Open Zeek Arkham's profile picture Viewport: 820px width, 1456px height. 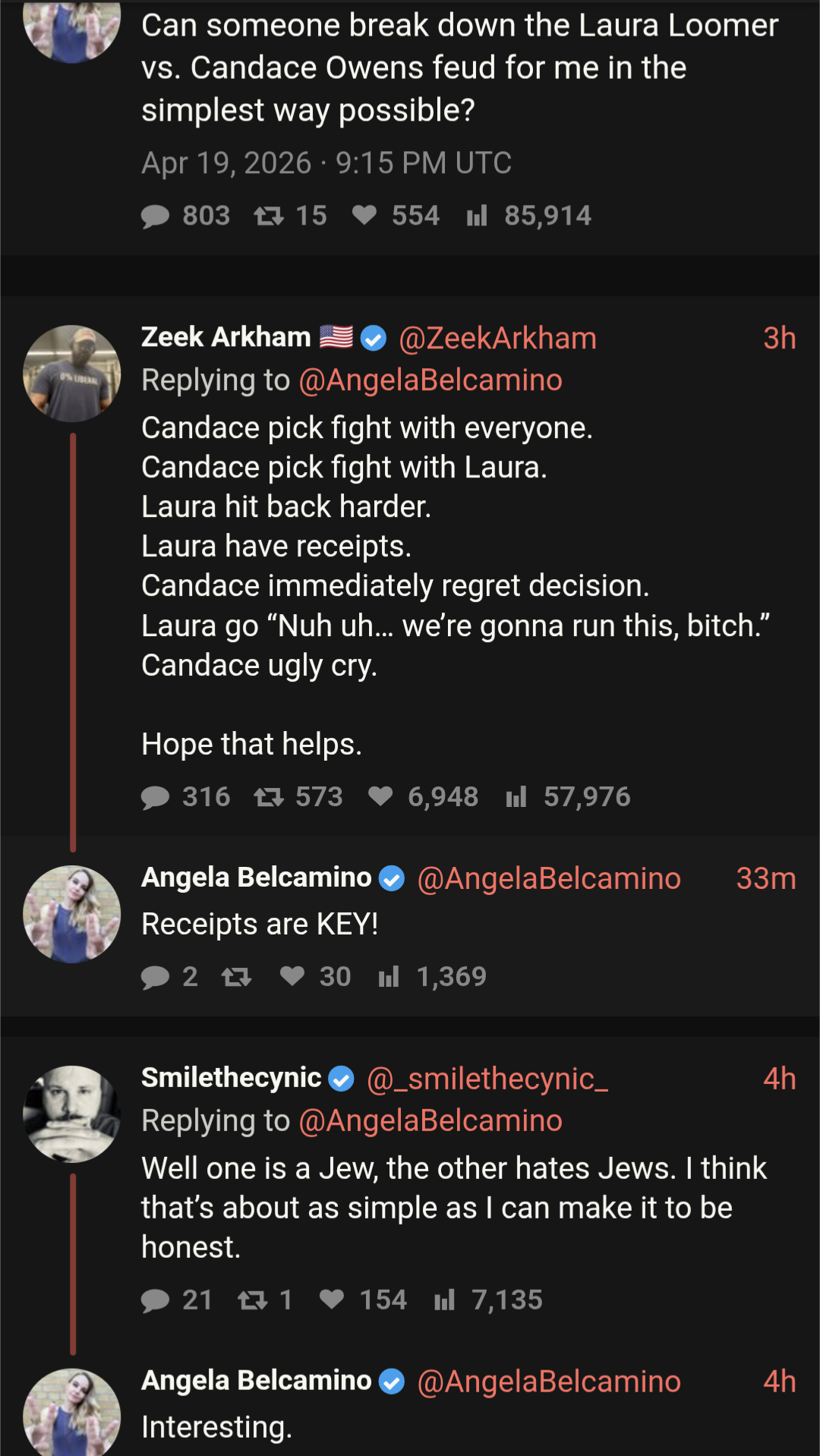[72, 373]
